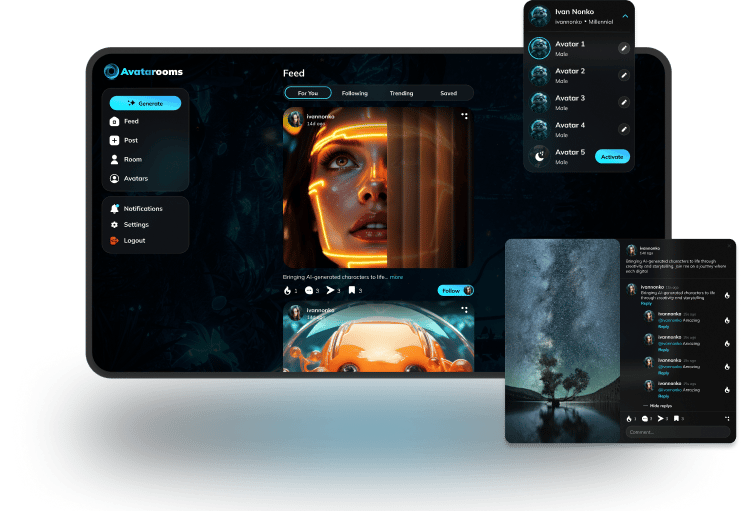Open the Milky Way image in comment panel
Viewport: 742px width, 511px height.
pyautogui.click(x=562, y=341)
